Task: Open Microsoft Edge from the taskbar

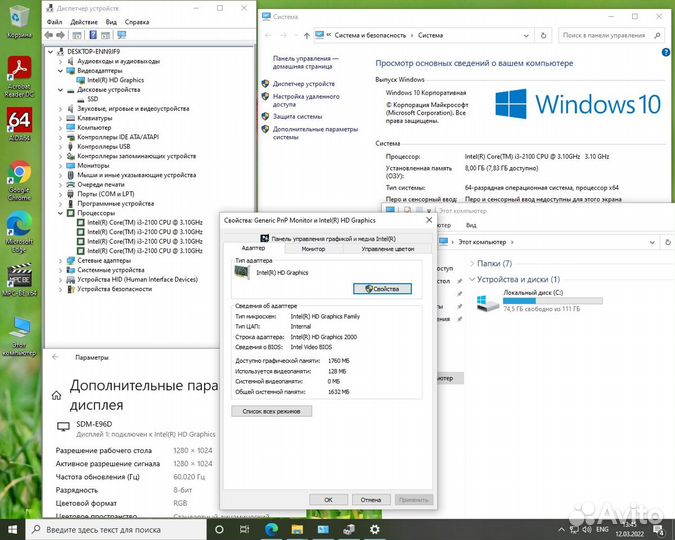Action: [271, 529]
